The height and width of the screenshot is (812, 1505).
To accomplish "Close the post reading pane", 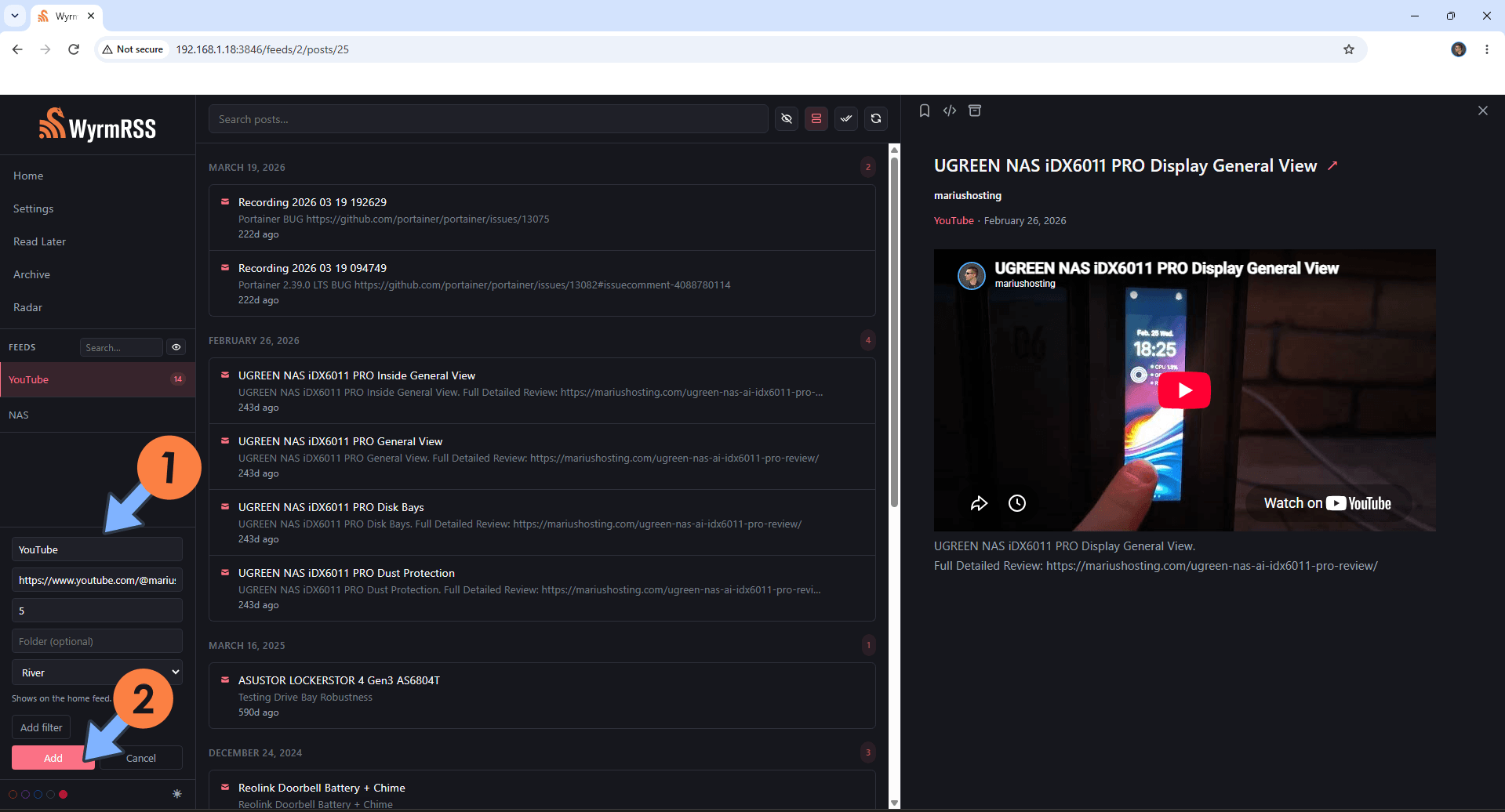I will 1482,111.
